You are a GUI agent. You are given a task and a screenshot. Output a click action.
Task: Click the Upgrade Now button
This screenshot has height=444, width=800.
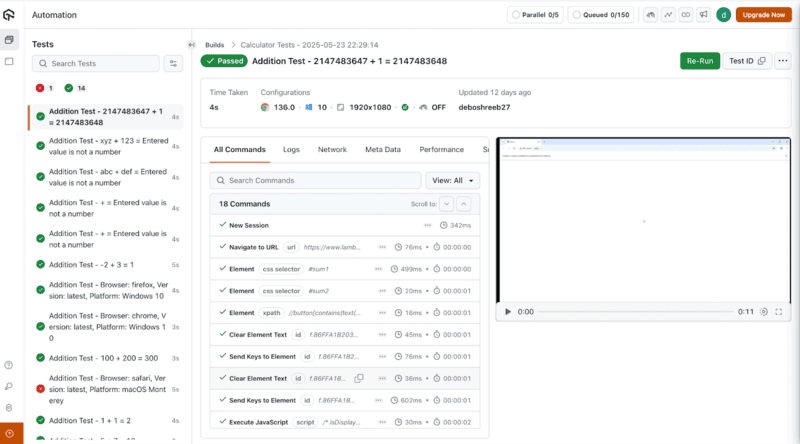coord(763,15)
